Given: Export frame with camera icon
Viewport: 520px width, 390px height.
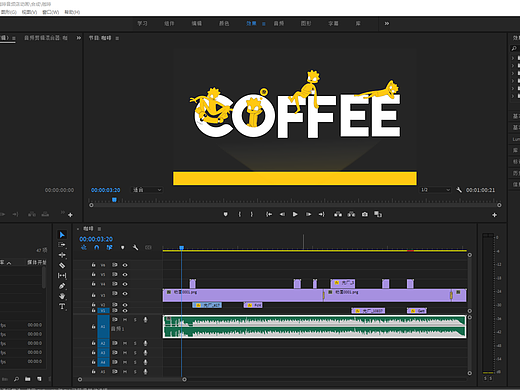Looking at the screenshot, I should [x=365, y=214].
